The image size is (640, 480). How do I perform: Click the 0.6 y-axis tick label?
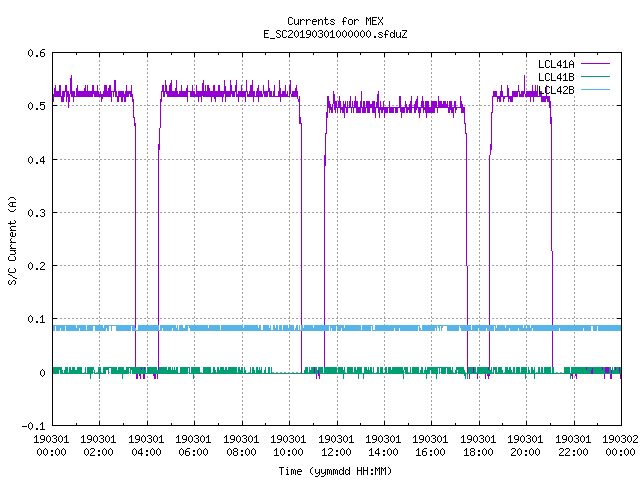tap(36, 53)
